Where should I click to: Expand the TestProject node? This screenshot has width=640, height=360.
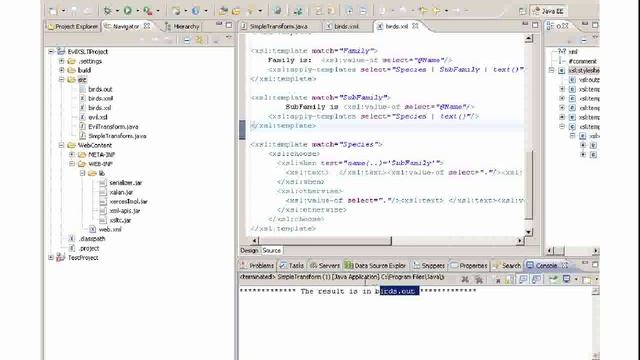(51, 258)
